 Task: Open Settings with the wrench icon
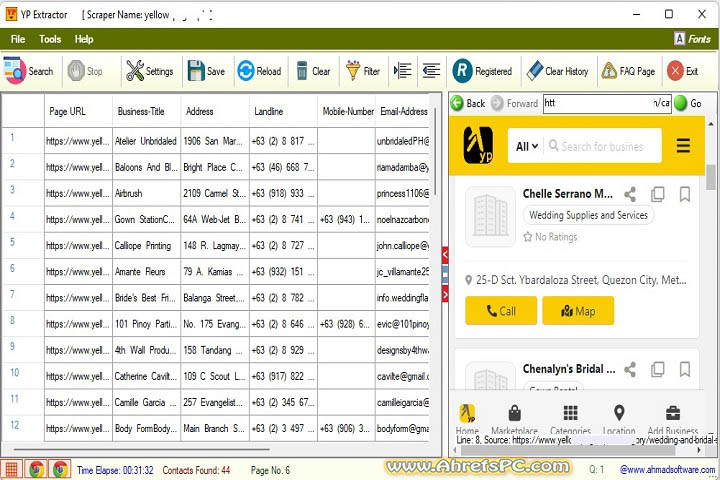135,71
